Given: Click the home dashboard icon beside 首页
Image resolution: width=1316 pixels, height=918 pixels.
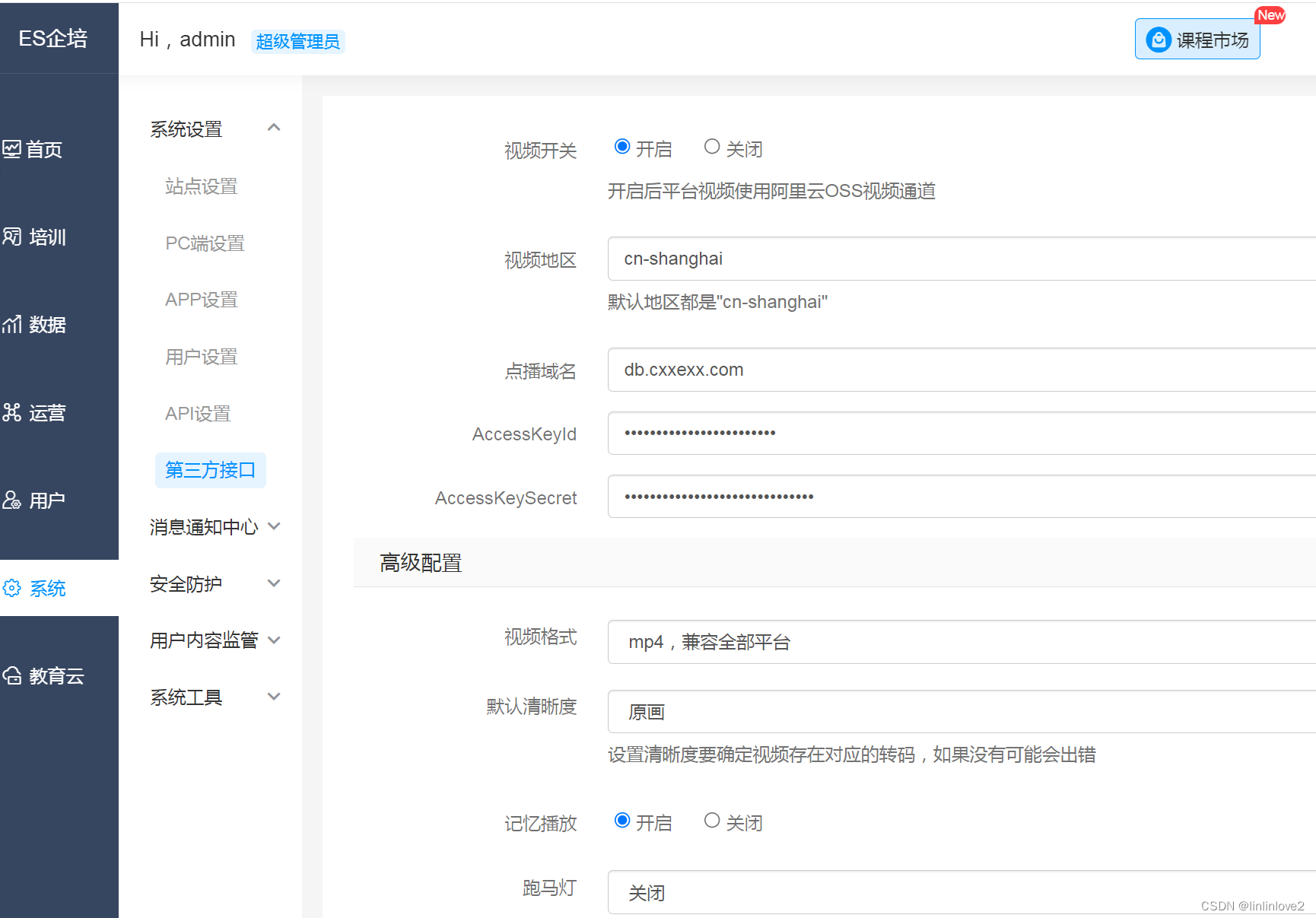Looking at the screenshot, I should coord(11,149).
